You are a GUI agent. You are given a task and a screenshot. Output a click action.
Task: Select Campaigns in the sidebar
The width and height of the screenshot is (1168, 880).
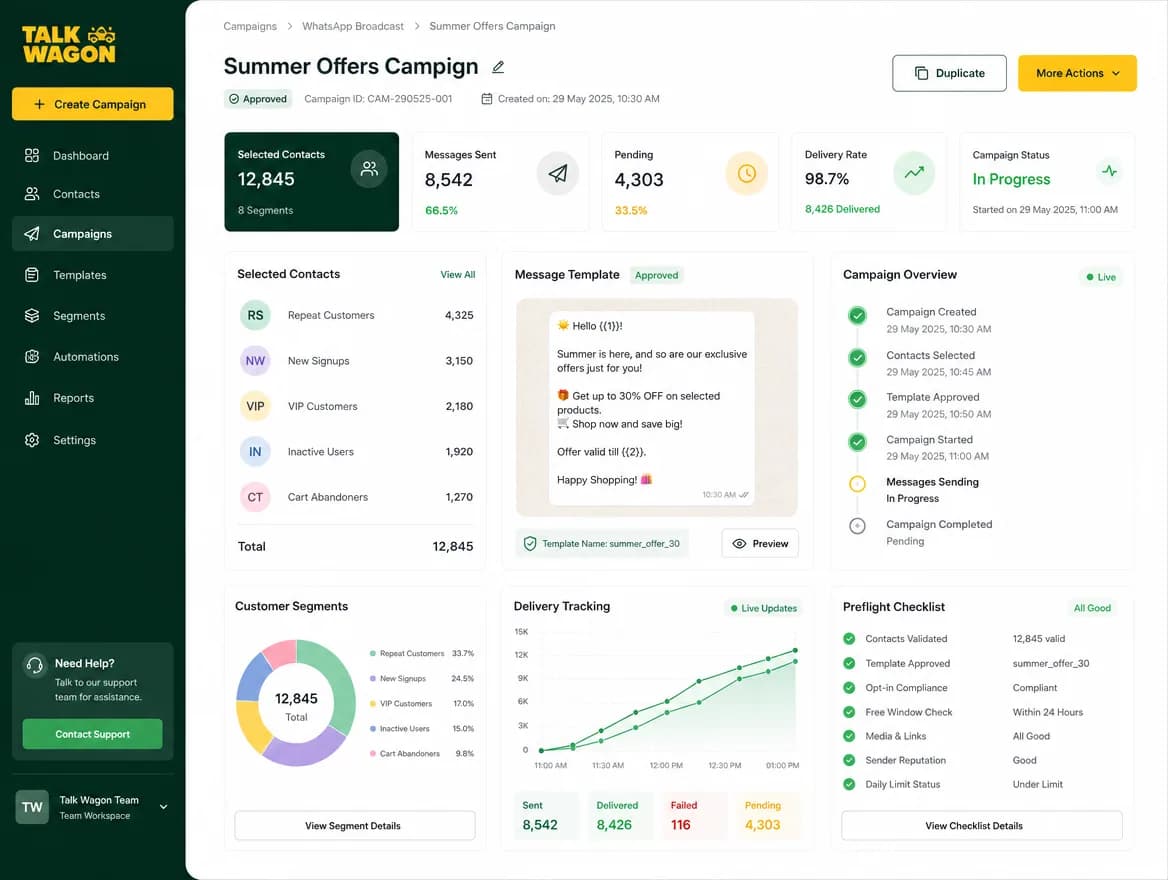[x=92, y=234]
